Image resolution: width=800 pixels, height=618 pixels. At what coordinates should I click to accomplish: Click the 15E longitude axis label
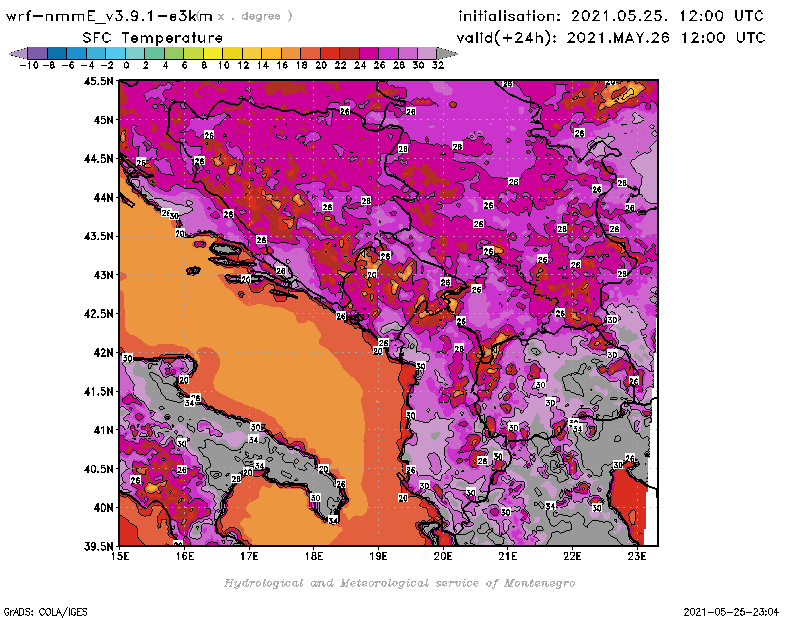120,556
